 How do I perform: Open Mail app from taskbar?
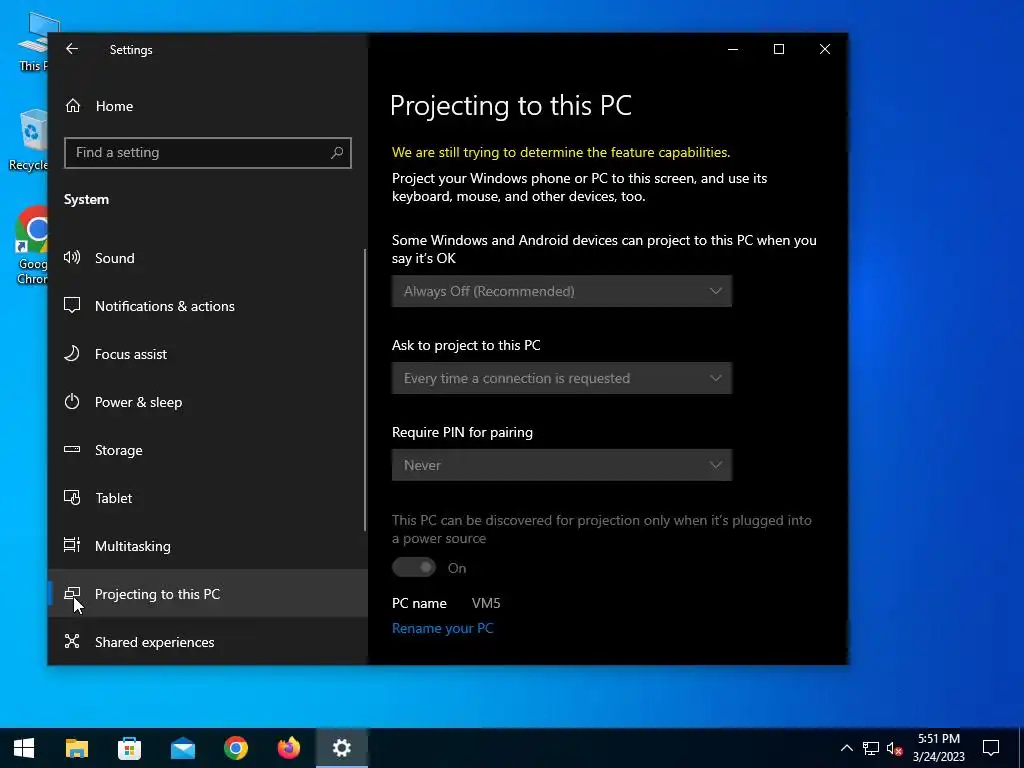click(183, 748)
